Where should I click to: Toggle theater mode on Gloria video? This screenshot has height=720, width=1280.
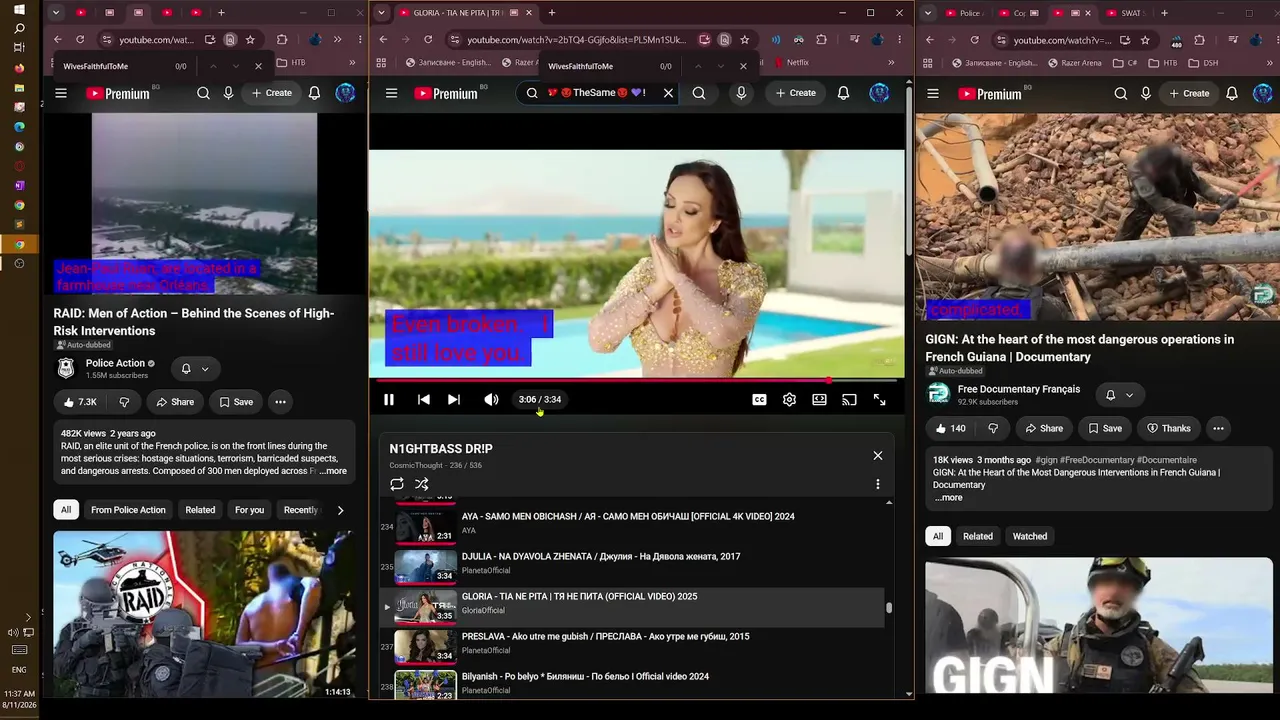point(819,400)
